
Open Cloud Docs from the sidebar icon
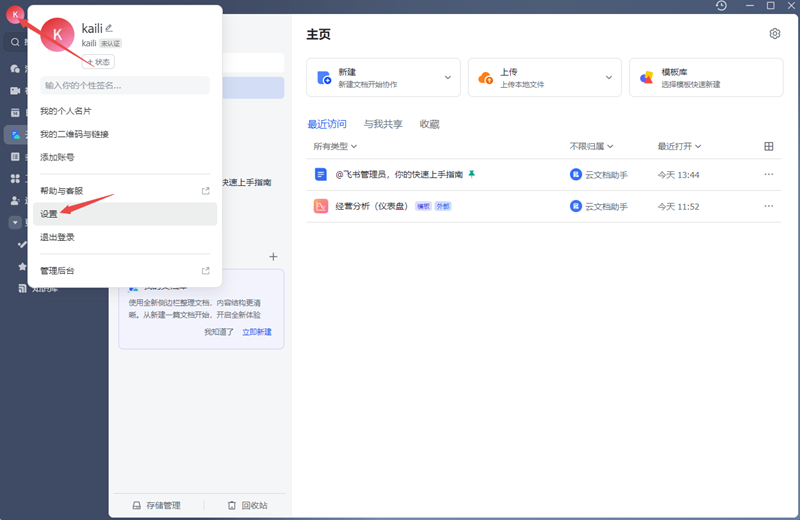coord(15,135)
